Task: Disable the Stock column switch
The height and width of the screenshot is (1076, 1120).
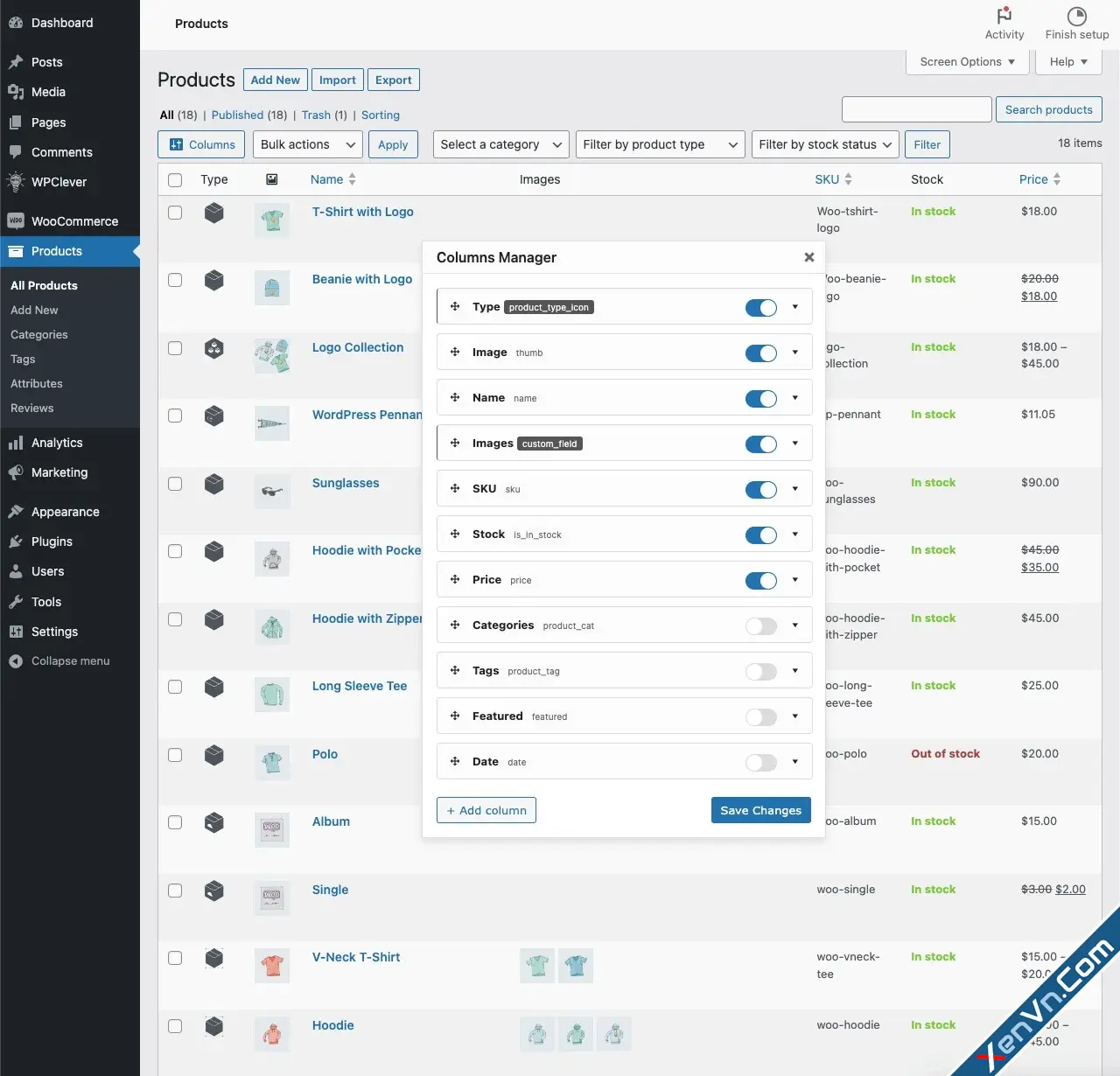Action: [x=761, y=535]
